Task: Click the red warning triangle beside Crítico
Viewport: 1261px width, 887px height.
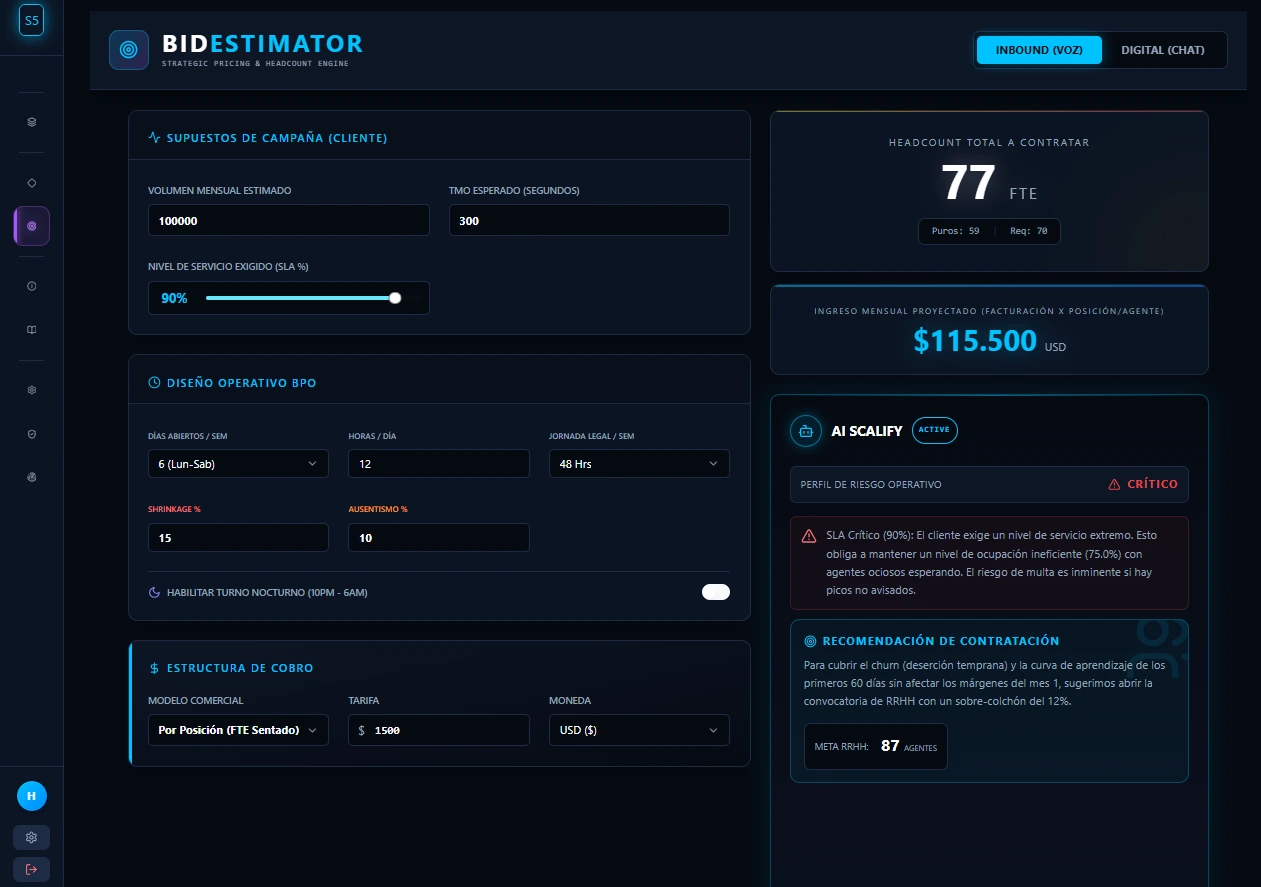Action: point(1114,484)
